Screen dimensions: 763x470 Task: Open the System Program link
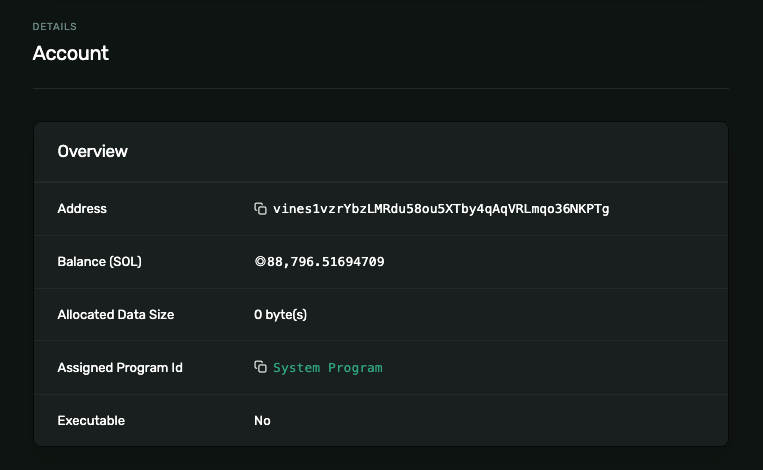point(327,367)
